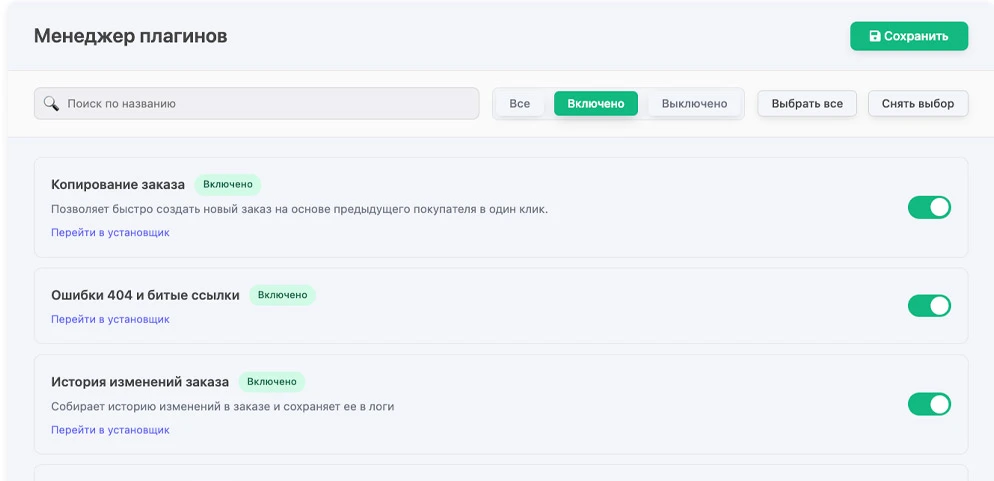The height and width of the screenshot is (481, 994).
Task: Click the Включено badge beside Копирование заказа
Action: 227,184
